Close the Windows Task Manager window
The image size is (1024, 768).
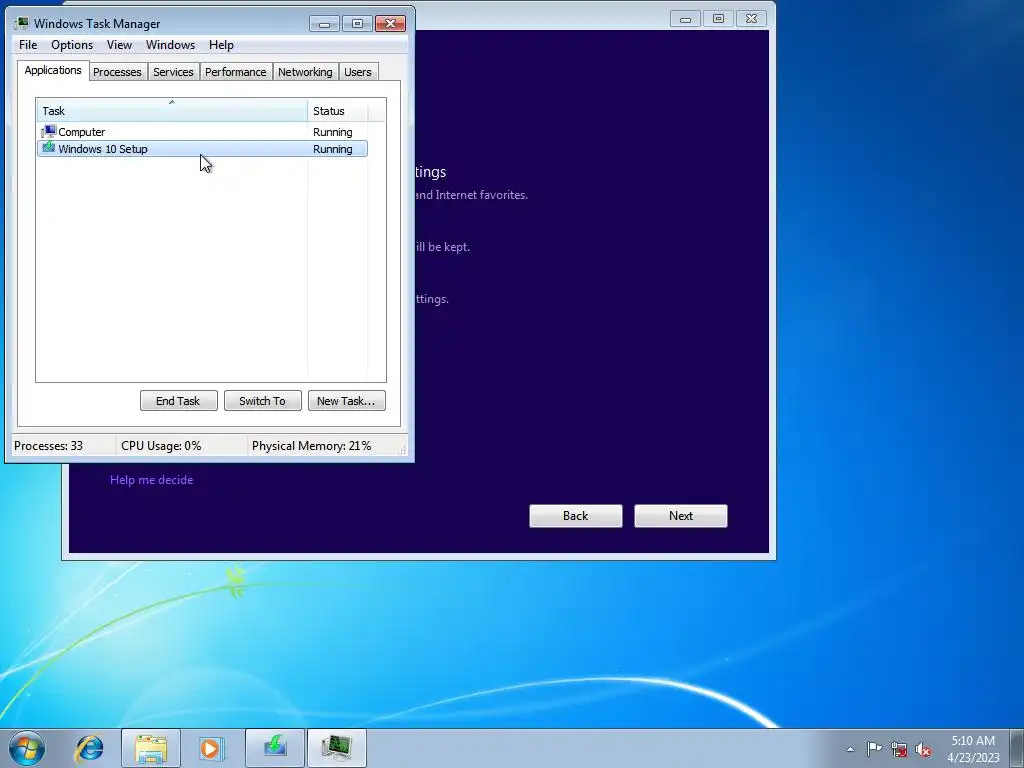pyautogui.click(x=391, y=24)
